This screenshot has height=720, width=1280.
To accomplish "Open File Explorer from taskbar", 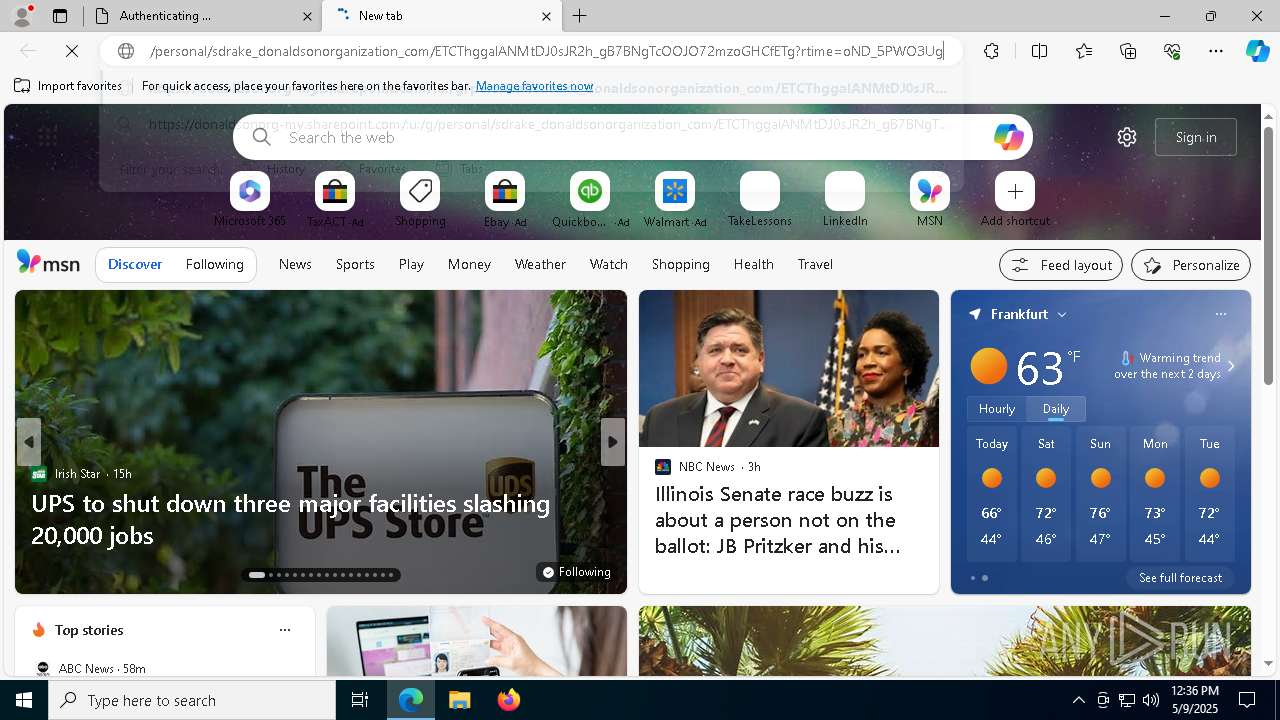I will (x=460, y=700).
